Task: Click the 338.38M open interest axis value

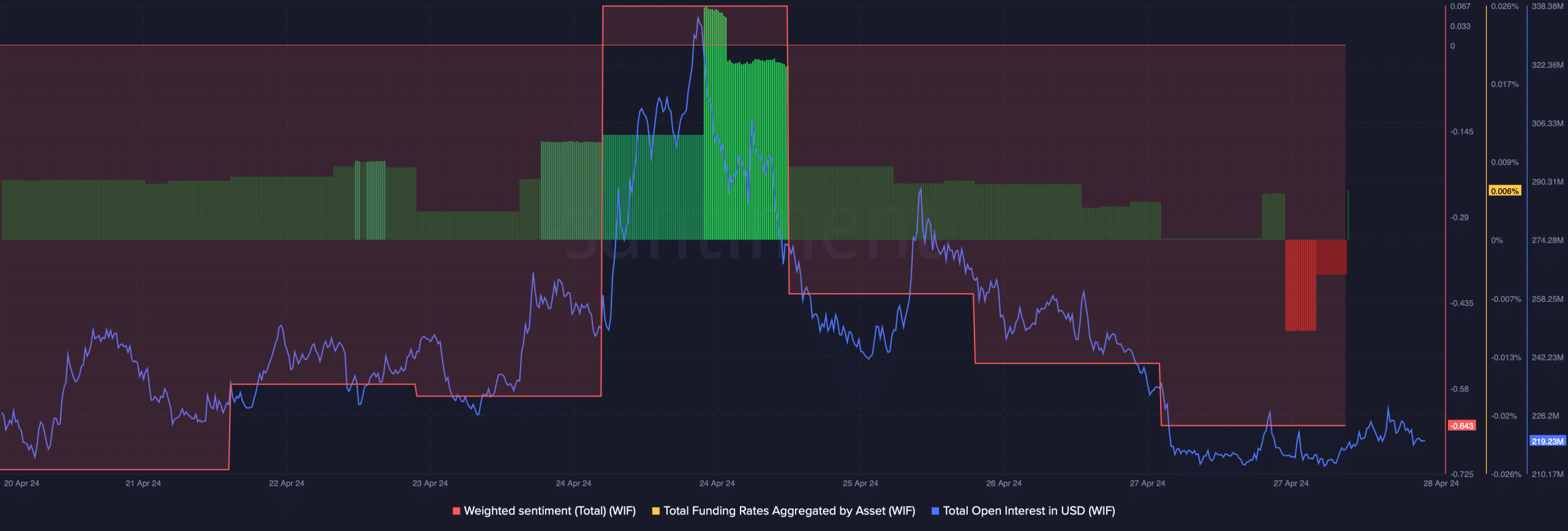Action: click(x=1548, y=6)
